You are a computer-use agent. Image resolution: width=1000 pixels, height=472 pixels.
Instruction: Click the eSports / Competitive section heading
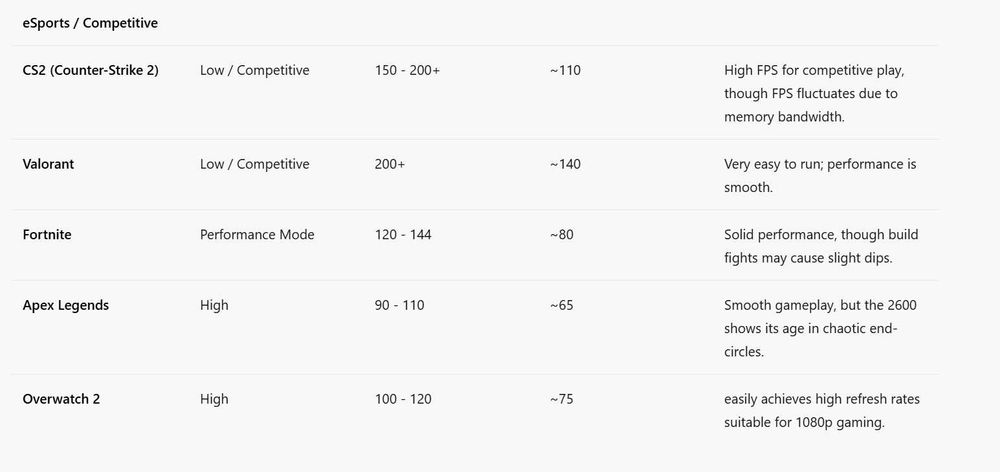[90, 22]
